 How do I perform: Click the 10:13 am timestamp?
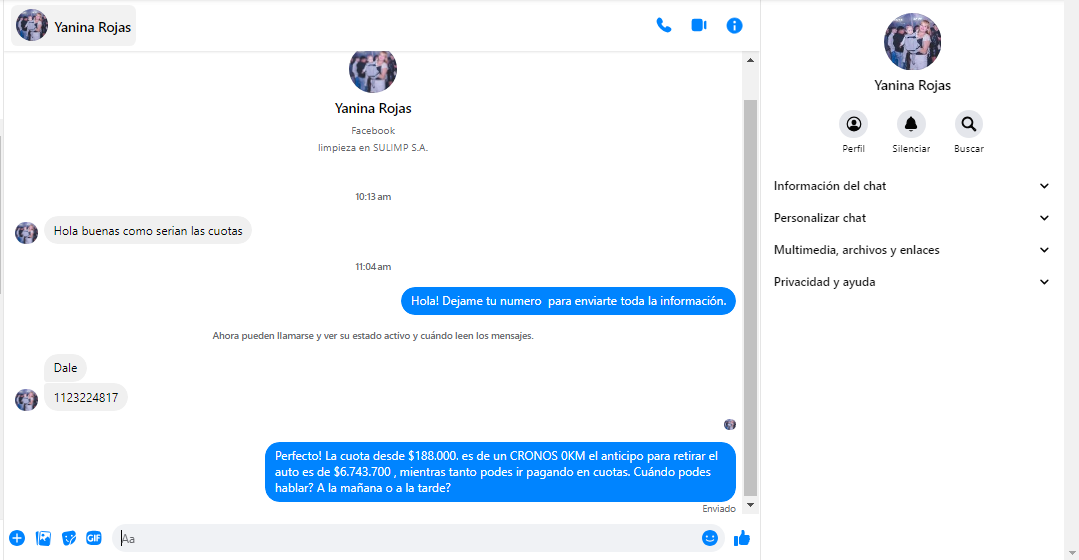pyautogui.click(x=373, y=196)
